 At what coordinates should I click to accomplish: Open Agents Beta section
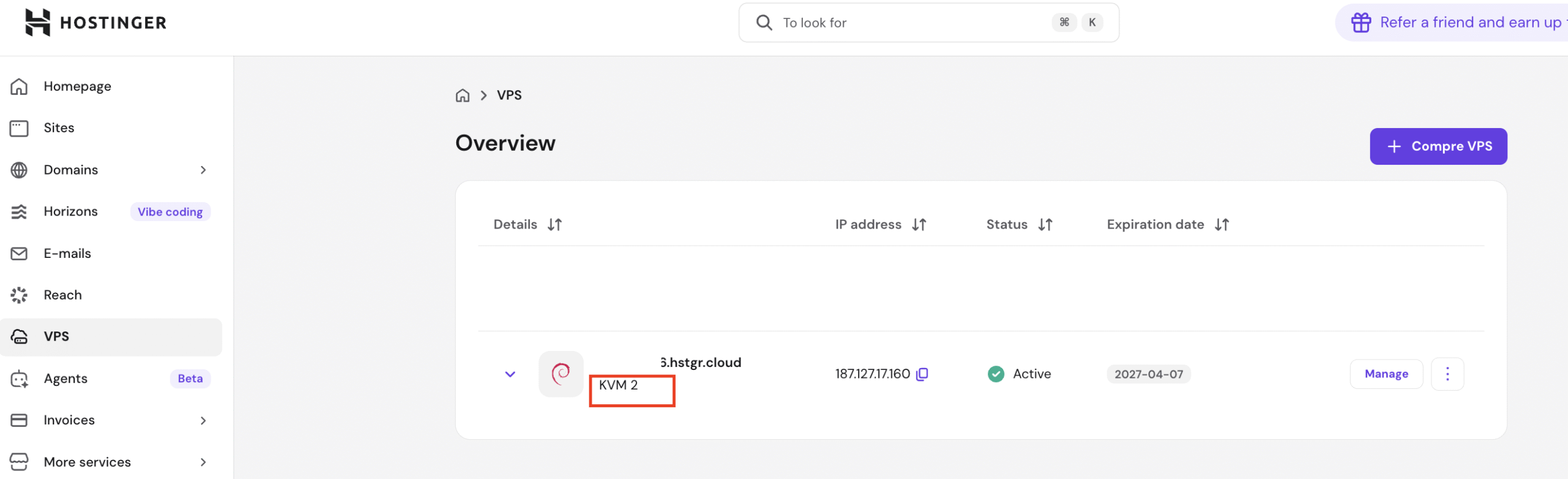66,379
